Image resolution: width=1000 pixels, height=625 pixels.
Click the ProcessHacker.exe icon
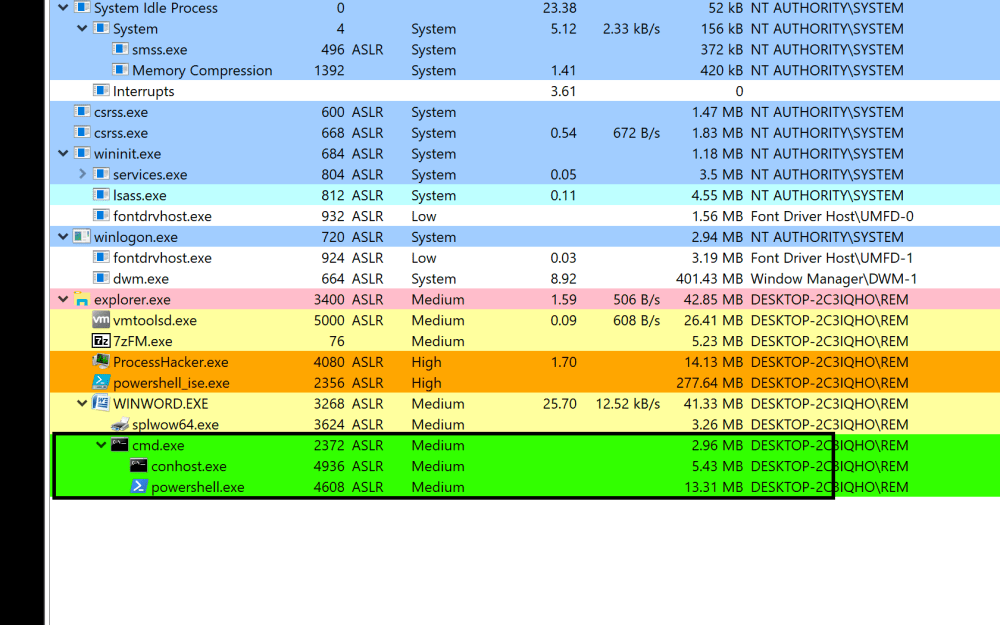[101, 362]
